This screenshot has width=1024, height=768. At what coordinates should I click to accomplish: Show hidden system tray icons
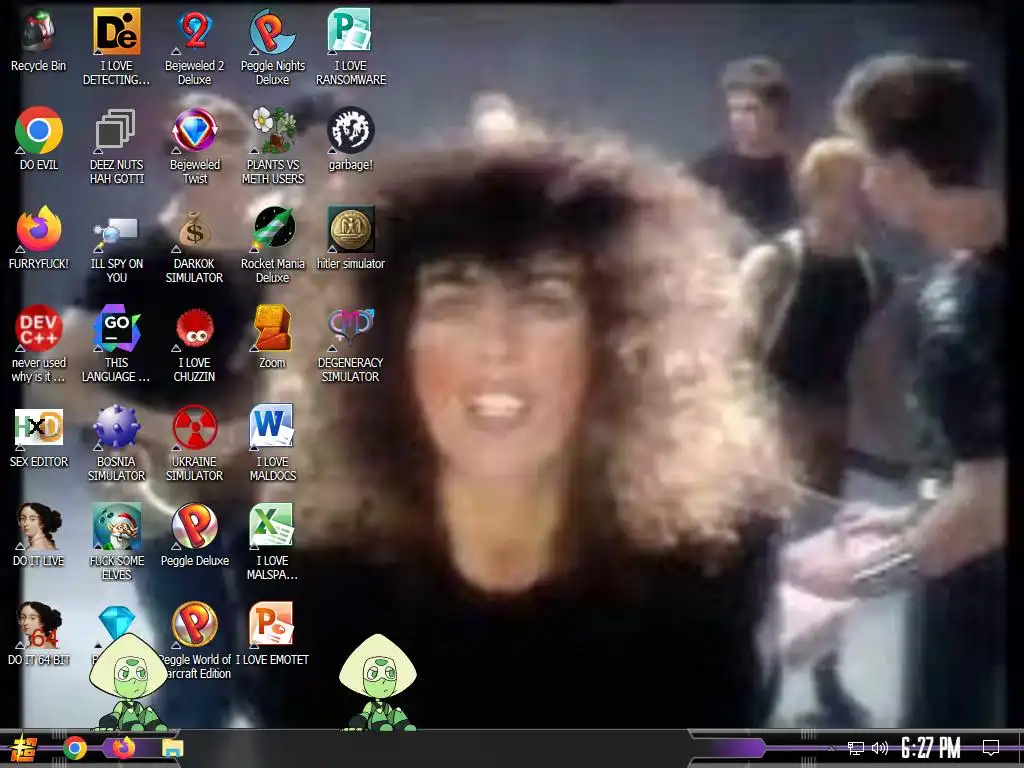(x=831, y=748)
